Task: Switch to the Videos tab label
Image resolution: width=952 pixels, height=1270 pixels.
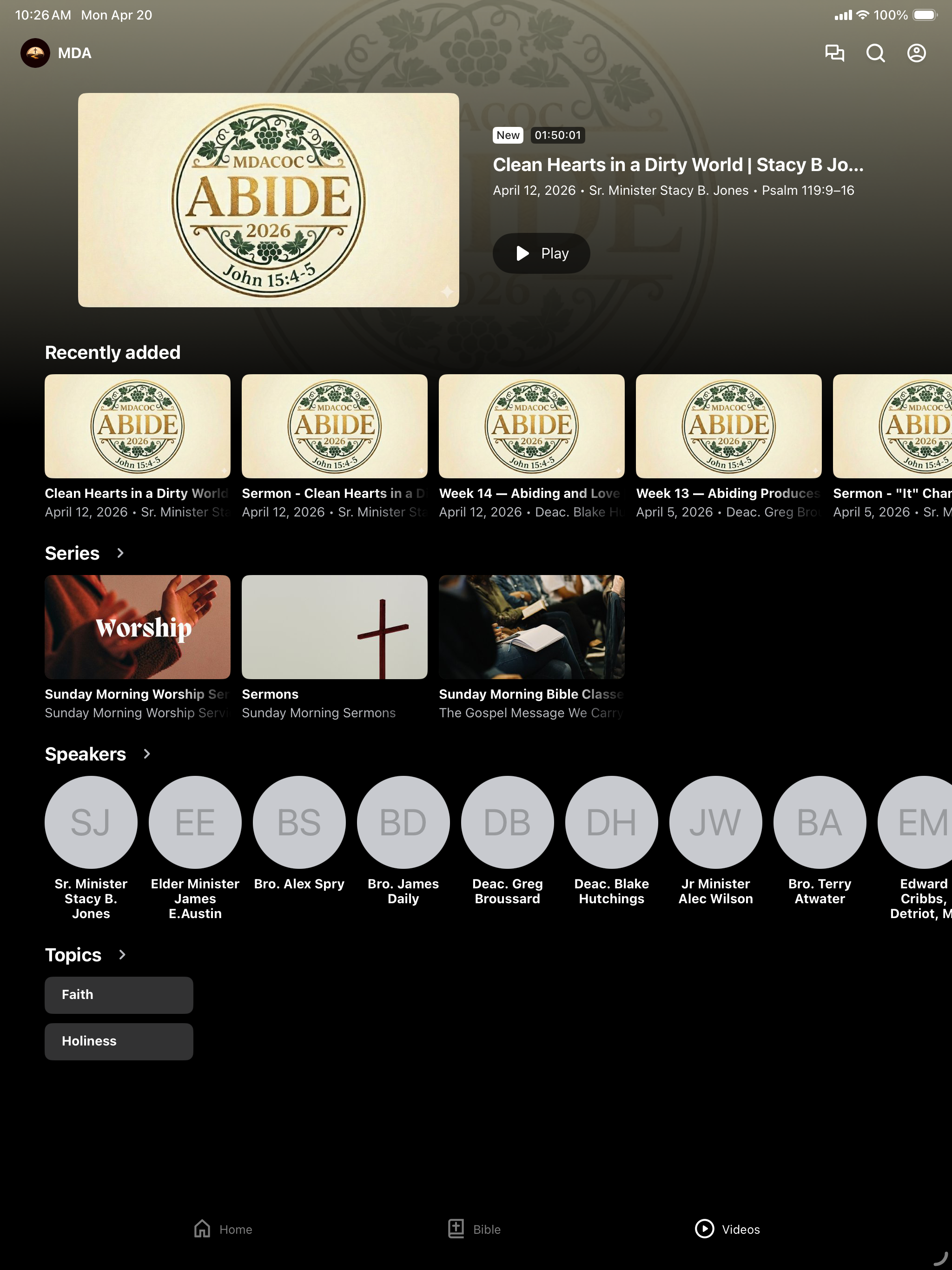Action: point(740,1229)
